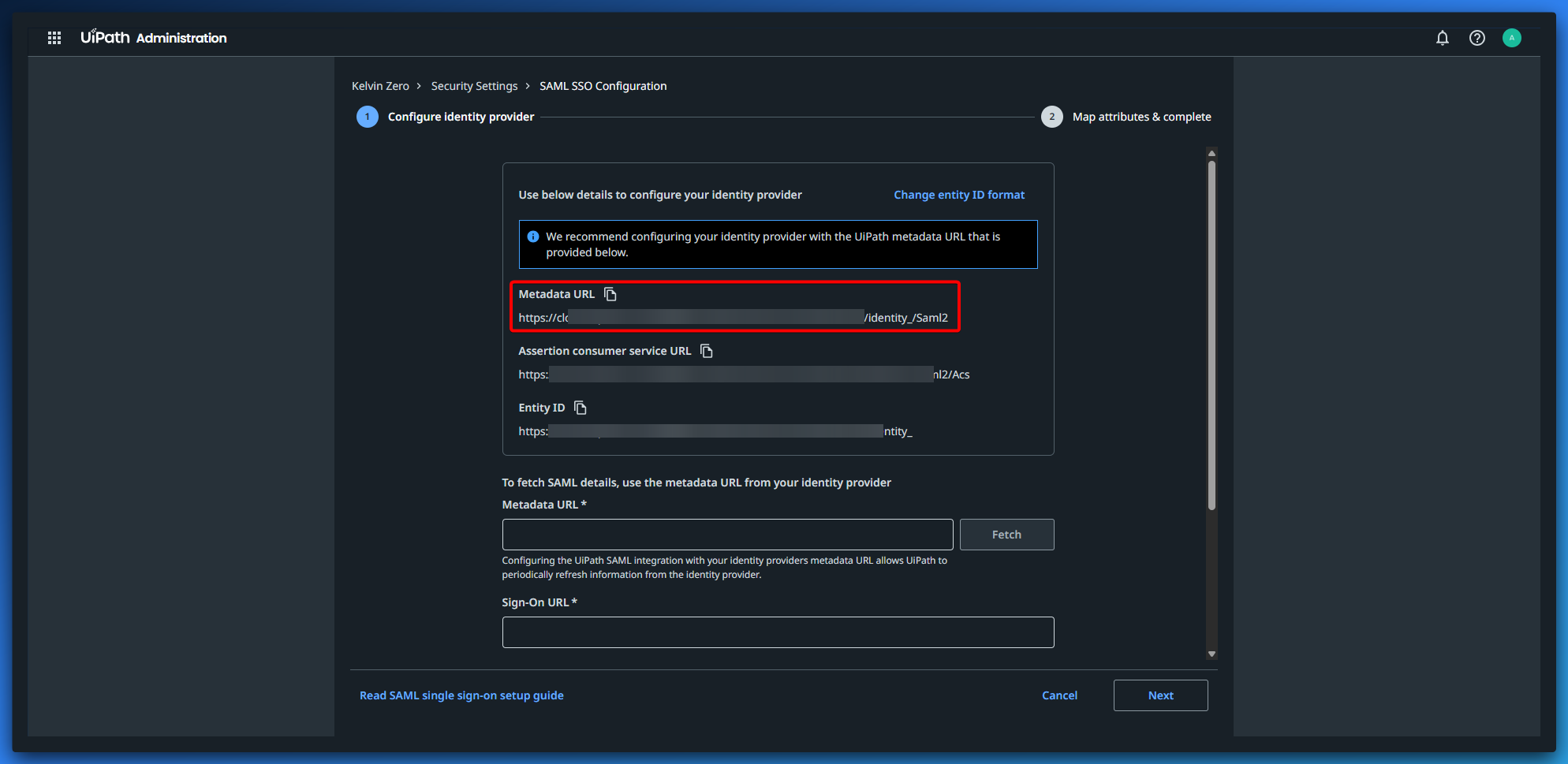Image resolution: width=1568 pixels, height=764 pixels.
Task: Click the Next button
Action: (1160, 695)
